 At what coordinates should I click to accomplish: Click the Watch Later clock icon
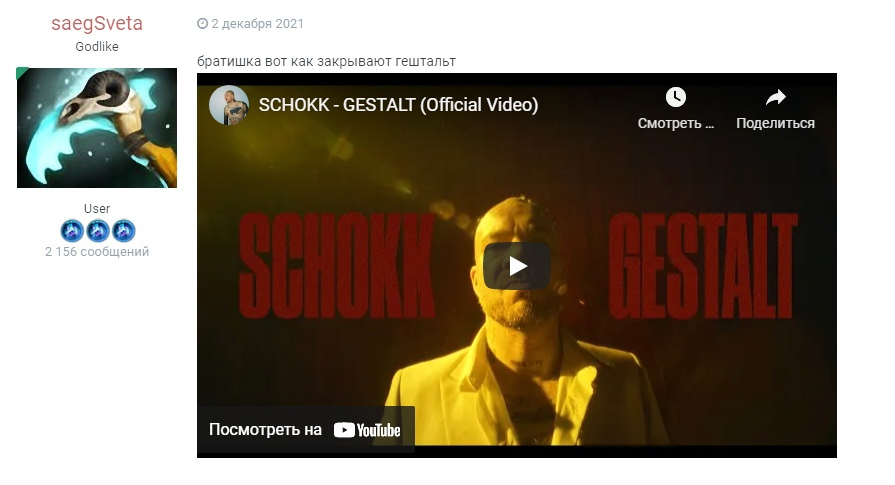(675, 97)
